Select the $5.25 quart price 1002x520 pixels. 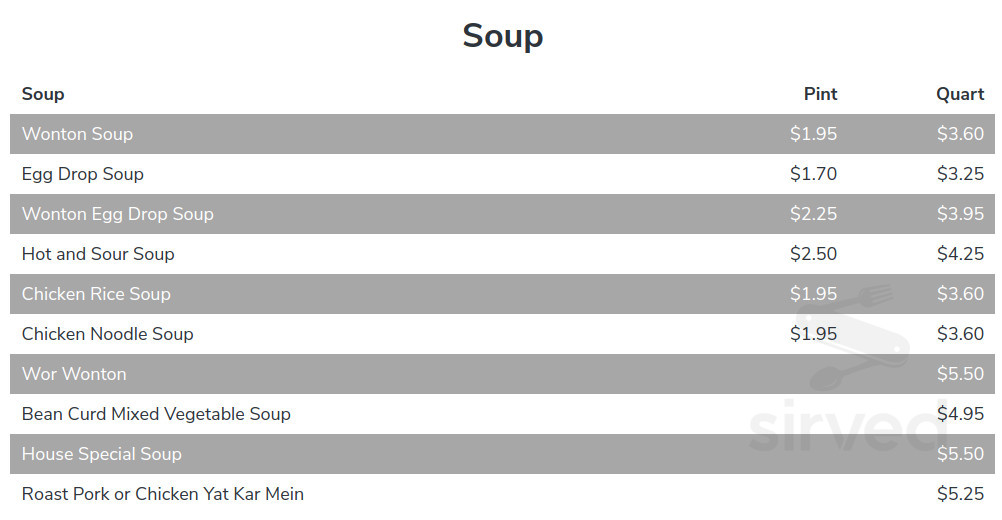pyautogui.click(x=960, y=494)
